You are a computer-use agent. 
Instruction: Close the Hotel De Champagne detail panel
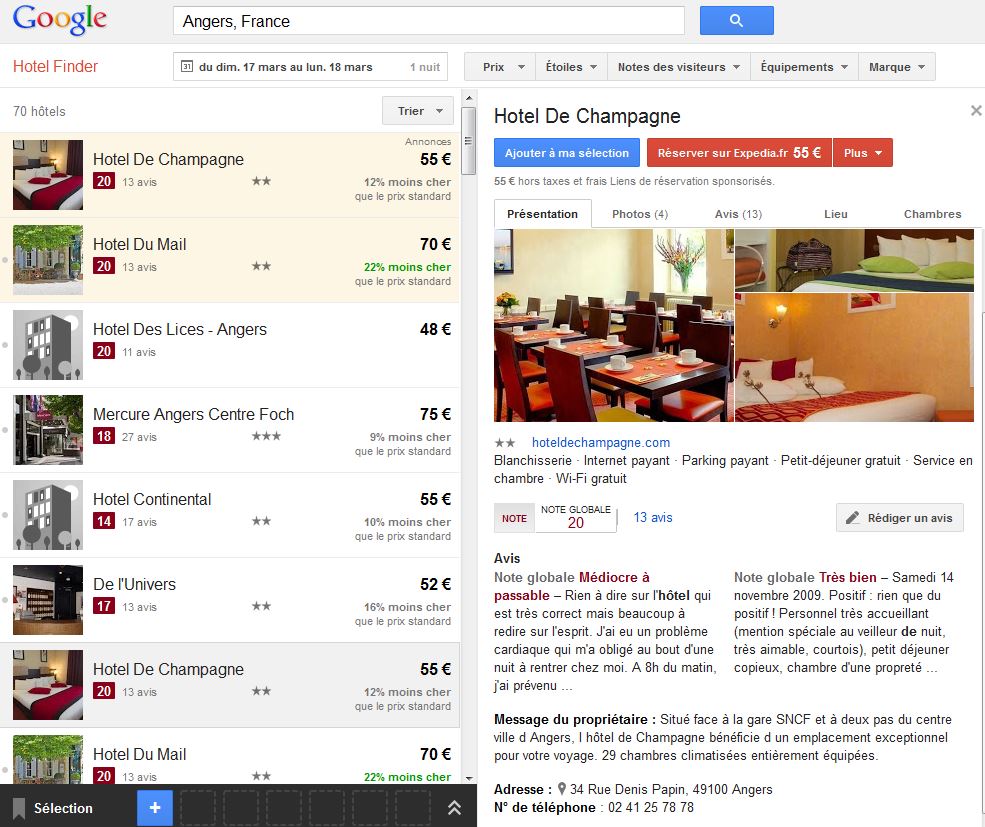pyautogui.click(x=976, y=111)
